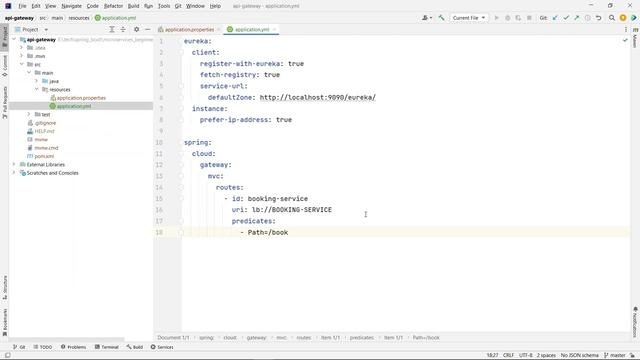This screenshot has width=640, height=360.
Task: Open Project view mode dropdown
Action: coord(32,29)
